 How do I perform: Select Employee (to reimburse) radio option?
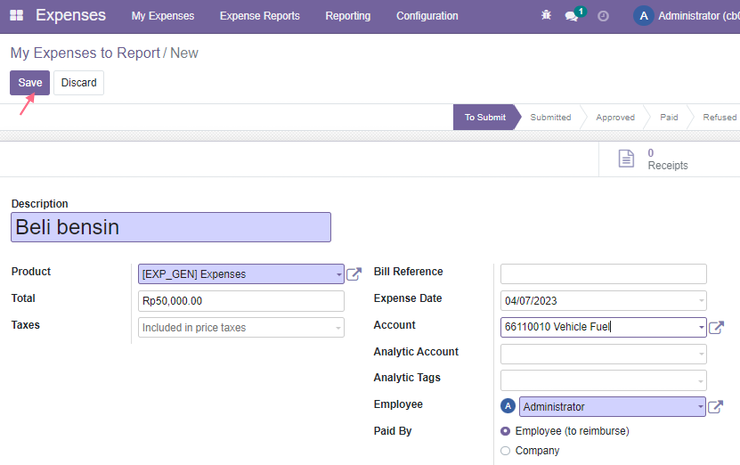pos(505,431)
